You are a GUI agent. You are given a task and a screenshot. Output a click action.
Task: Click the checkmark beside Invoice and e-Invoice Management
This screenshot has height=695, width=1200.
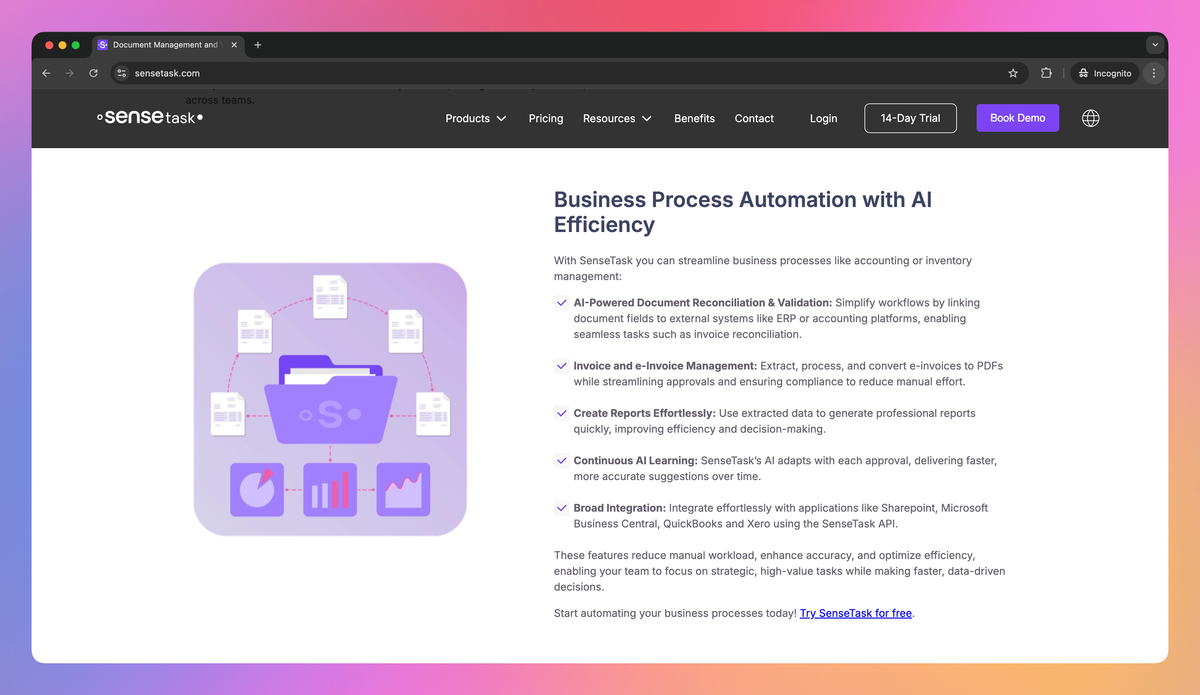click(x=562, y=366)
